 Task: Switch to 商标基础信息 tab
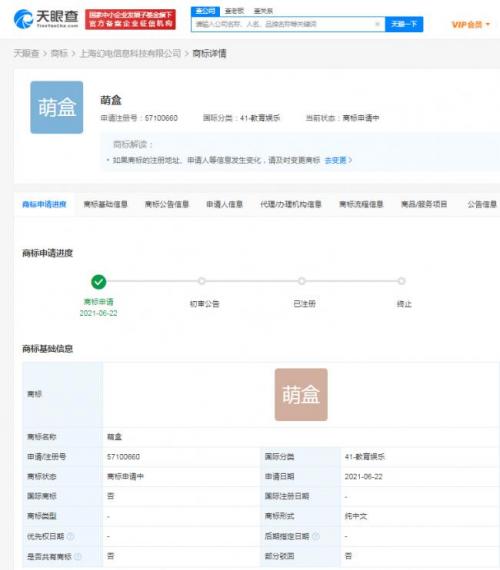(105, 204)
